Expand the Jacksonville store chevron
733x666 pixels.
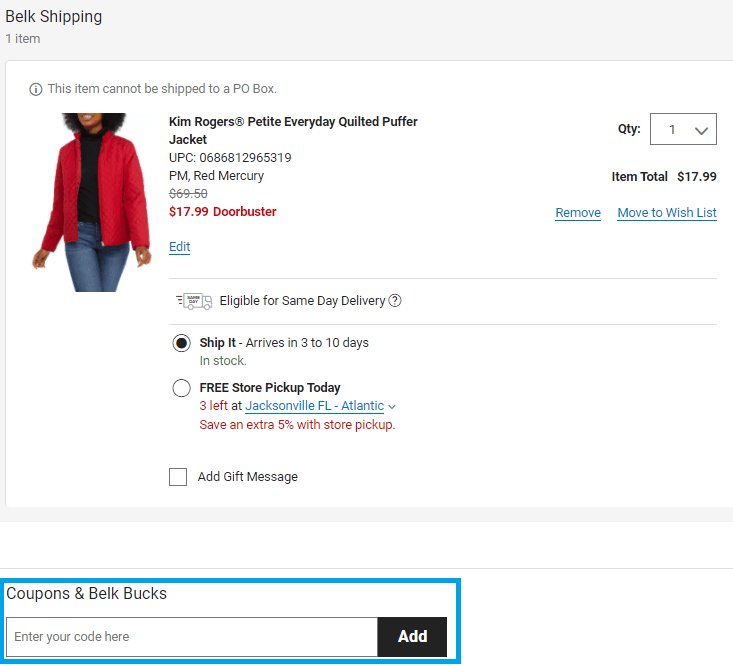coord(392,407)
